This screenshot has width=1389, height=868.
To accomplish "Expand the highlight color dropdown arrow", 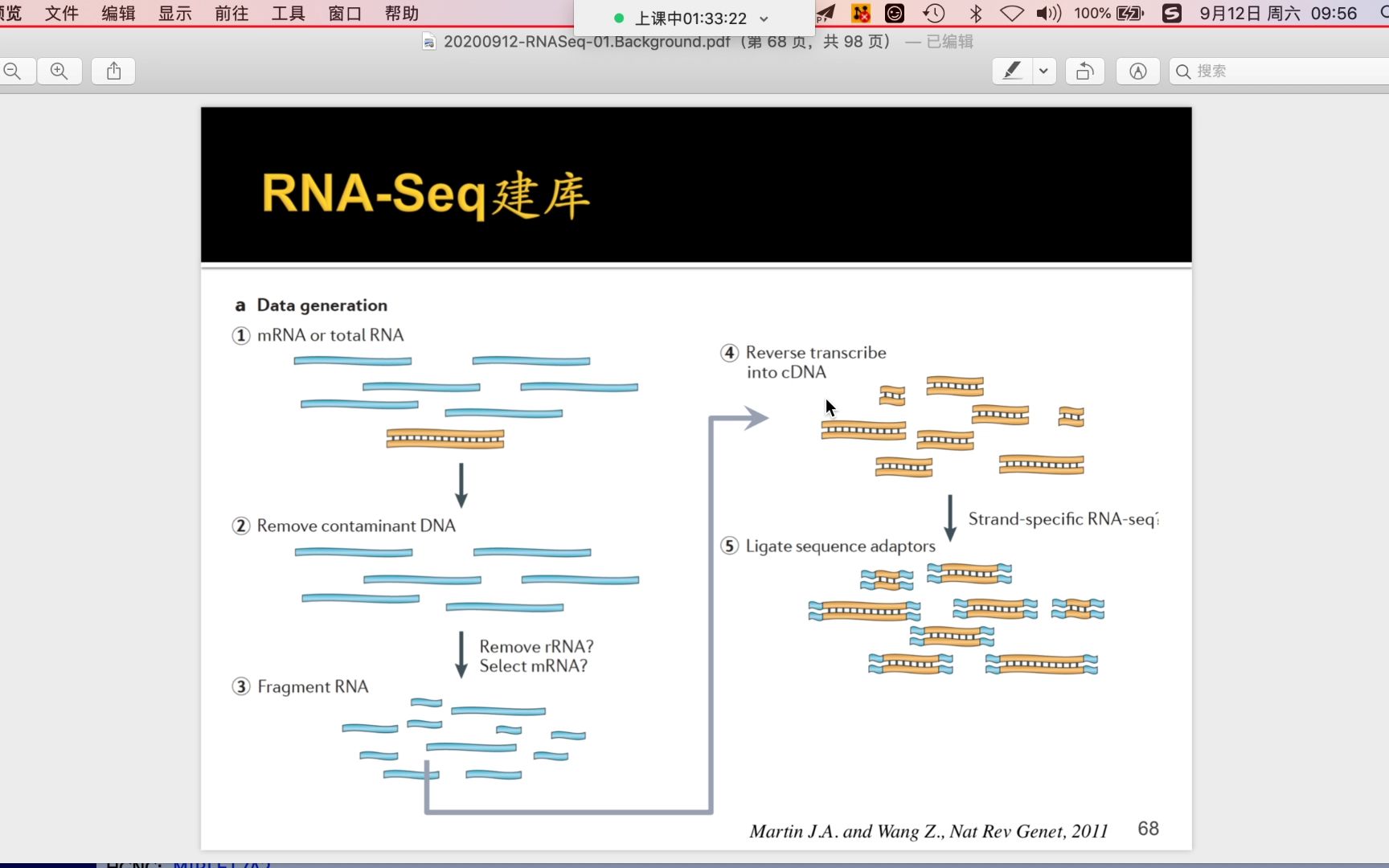I will 1043,71.
